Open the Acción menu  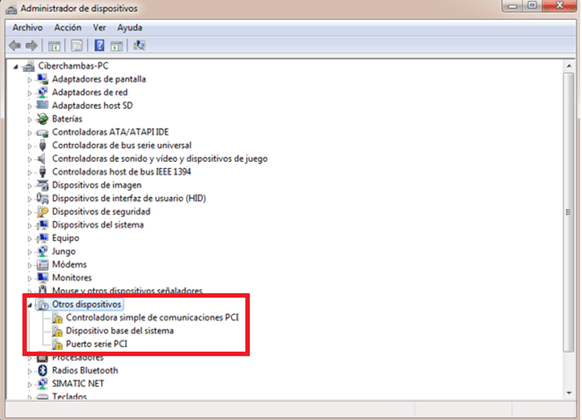pyautogui.click(x=68, y=27)
